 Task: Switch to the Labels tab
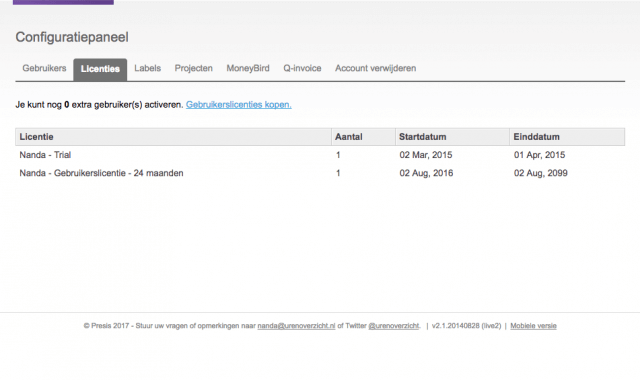point(147,68)
